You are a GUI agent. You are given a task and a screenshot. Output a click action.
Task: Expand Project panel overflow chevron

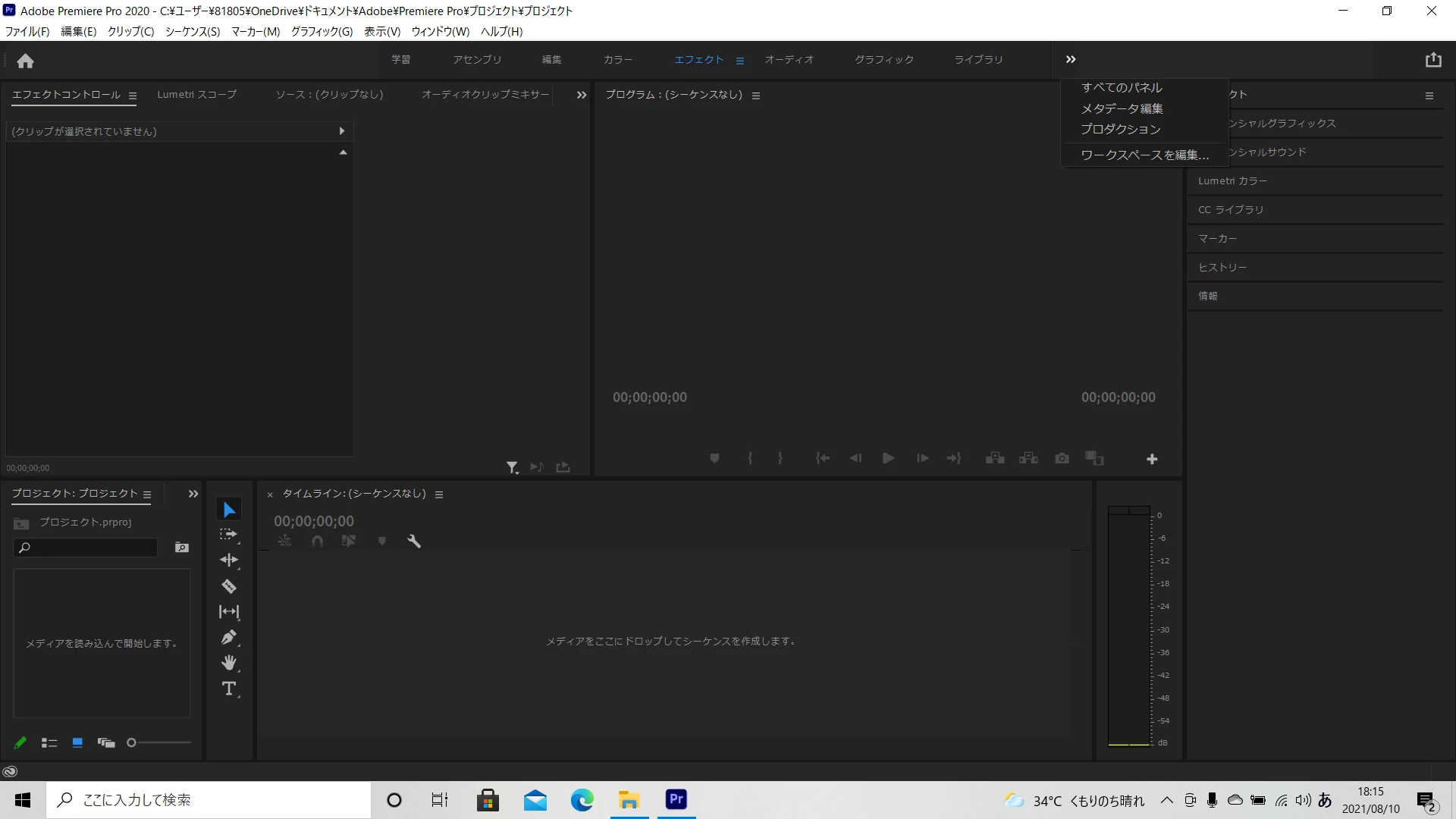click(x=193, y=494)
